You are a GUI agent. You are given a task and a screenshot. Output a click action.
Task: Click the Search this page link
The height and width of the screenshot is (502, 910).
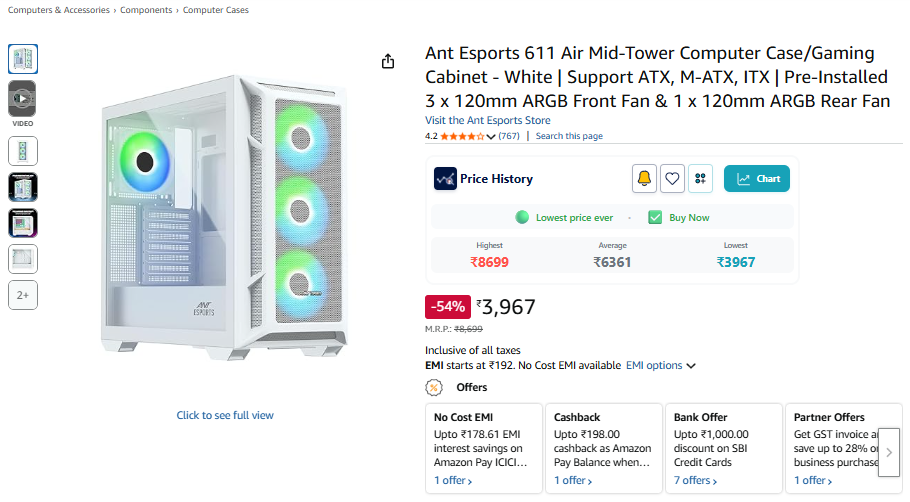click(x=569, y=136)
